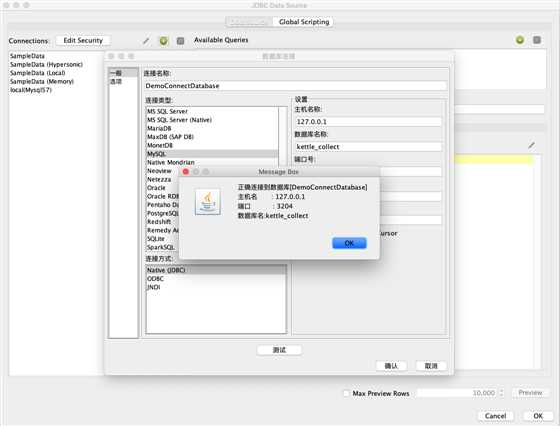
Task: Click the database name field kettle_collect
Action: tap(368, 147)
